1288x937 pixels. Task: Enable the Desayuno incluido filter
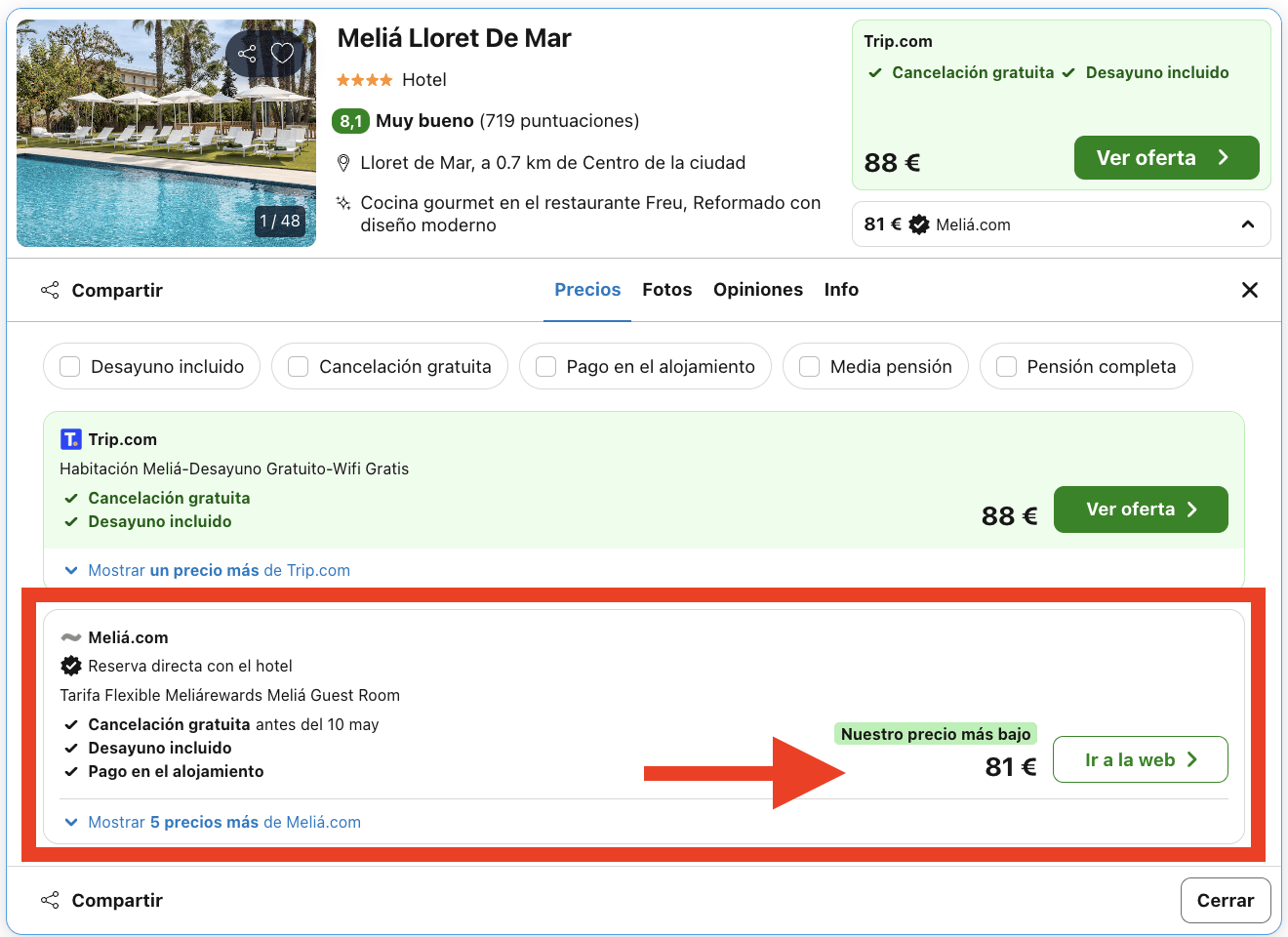pos(69,366)
